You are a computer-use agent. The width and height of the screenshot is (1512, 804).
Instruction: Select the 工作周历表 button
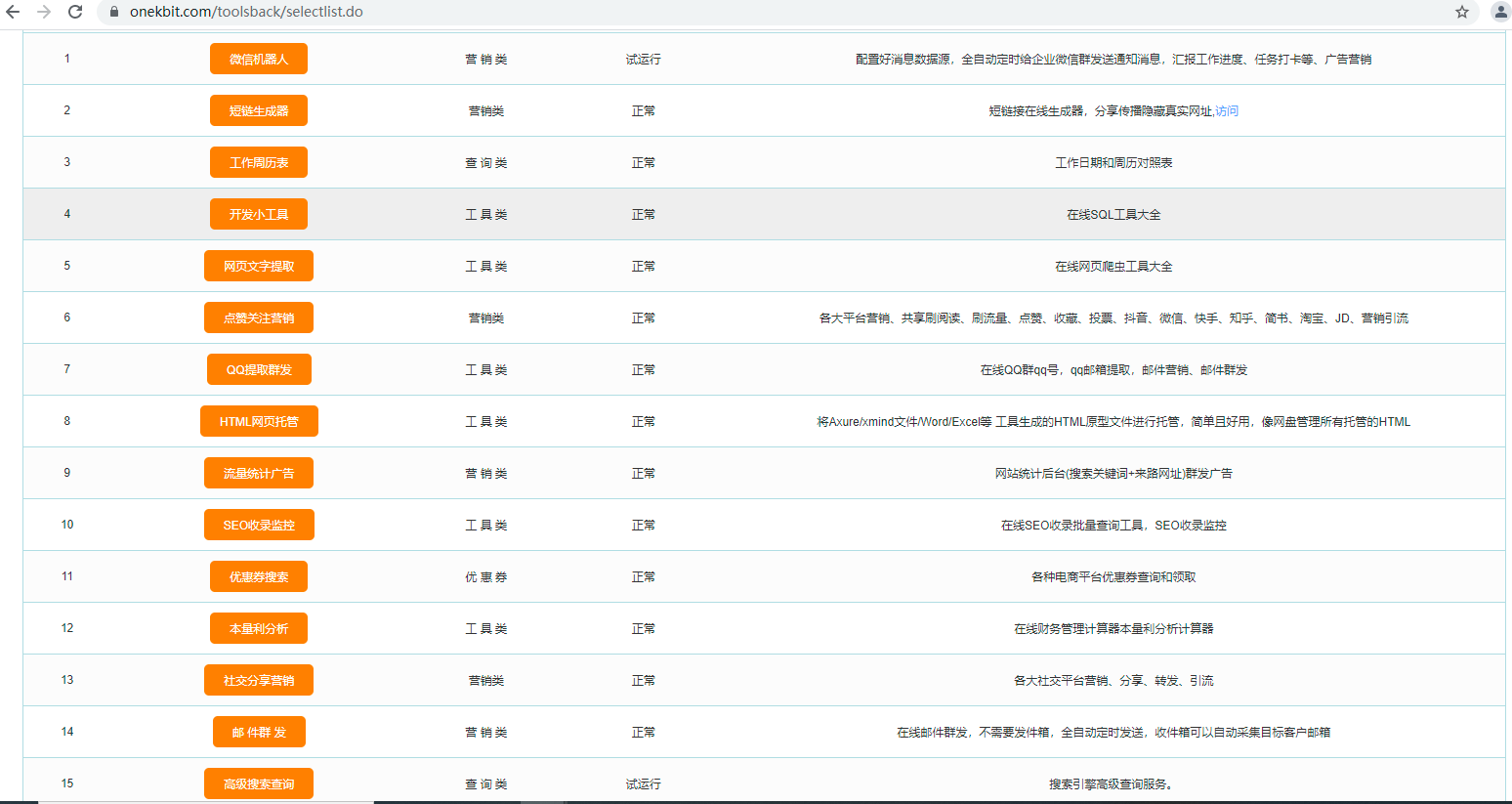click(259, 162)
